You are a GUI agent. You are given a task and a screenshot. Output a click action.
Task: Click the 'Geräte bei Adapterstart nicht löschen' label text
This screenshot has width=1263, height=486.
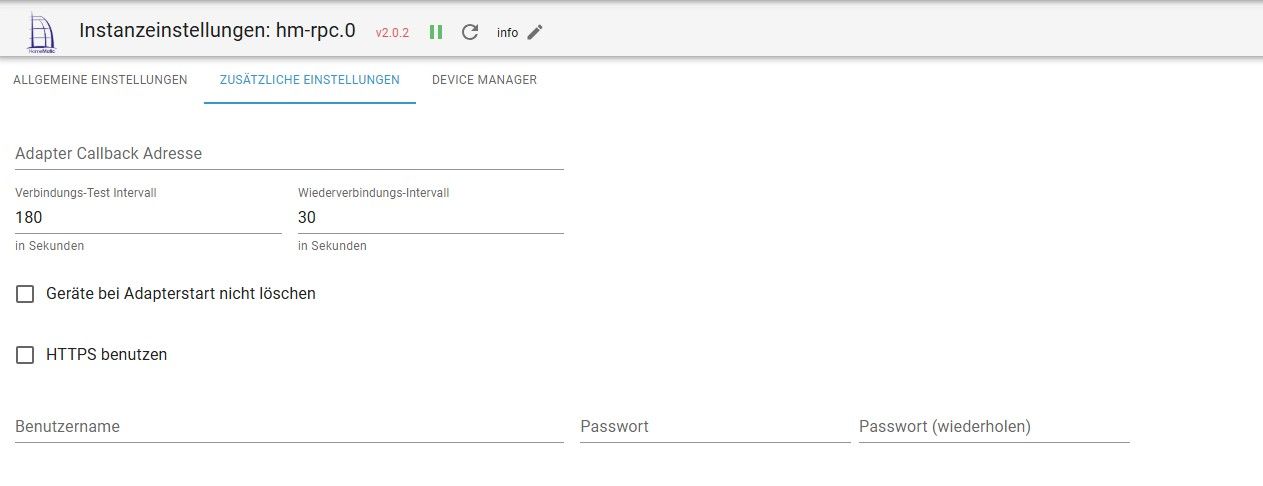(x=181, y=294)
